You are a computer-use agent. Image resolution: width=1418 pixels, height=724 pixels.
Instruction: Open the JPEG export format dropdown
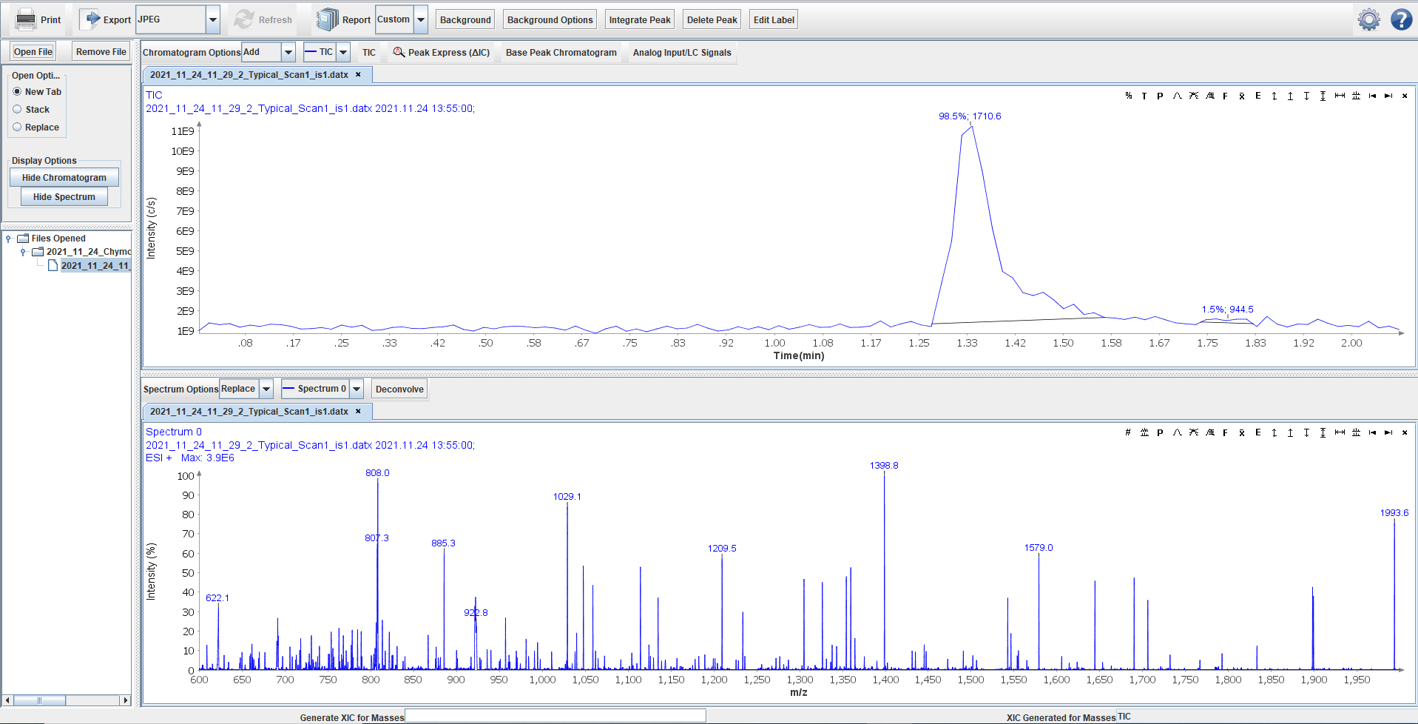coord(212,19)
